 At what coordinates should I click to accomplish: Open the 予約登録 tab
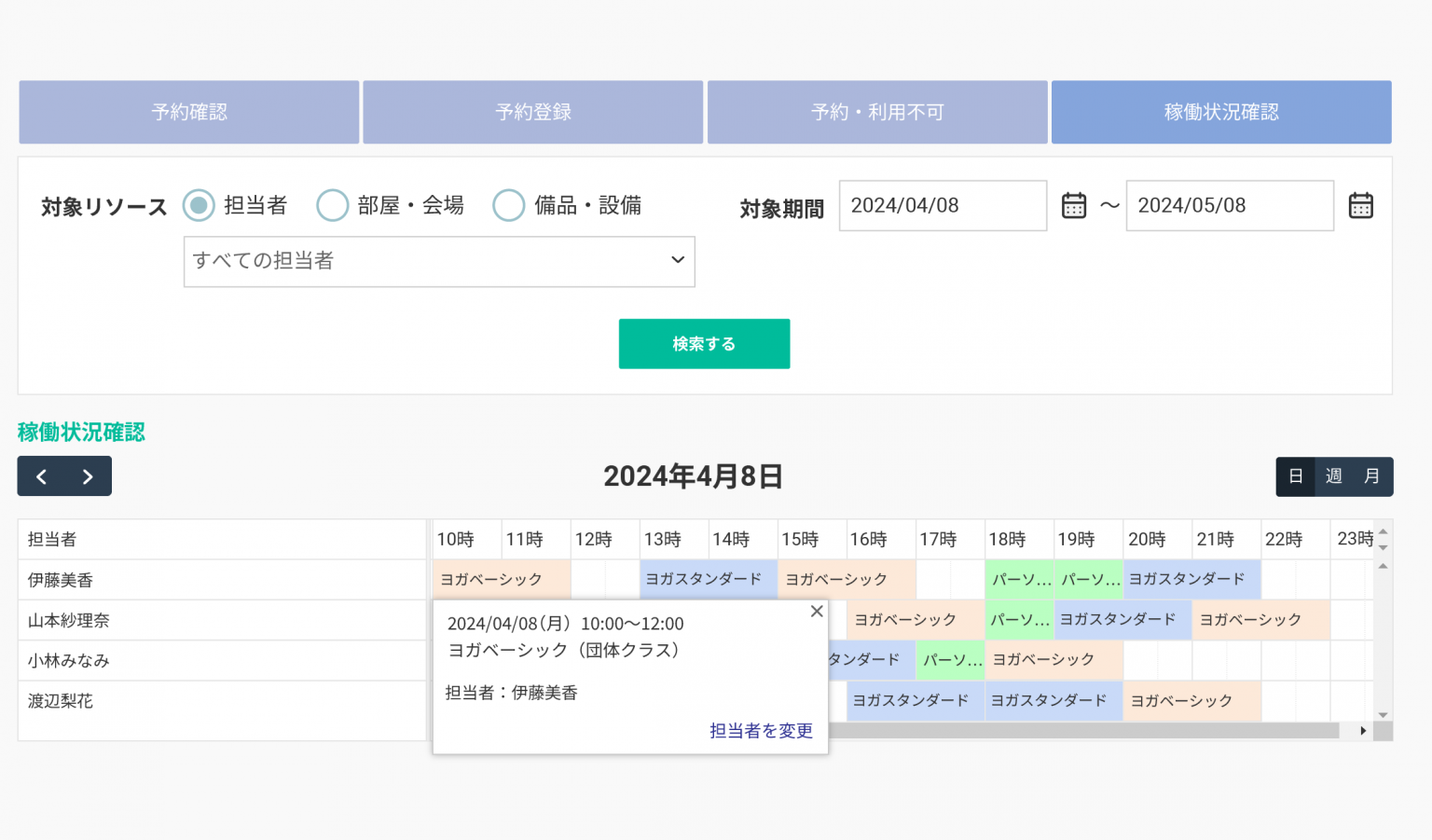[533, 112]
